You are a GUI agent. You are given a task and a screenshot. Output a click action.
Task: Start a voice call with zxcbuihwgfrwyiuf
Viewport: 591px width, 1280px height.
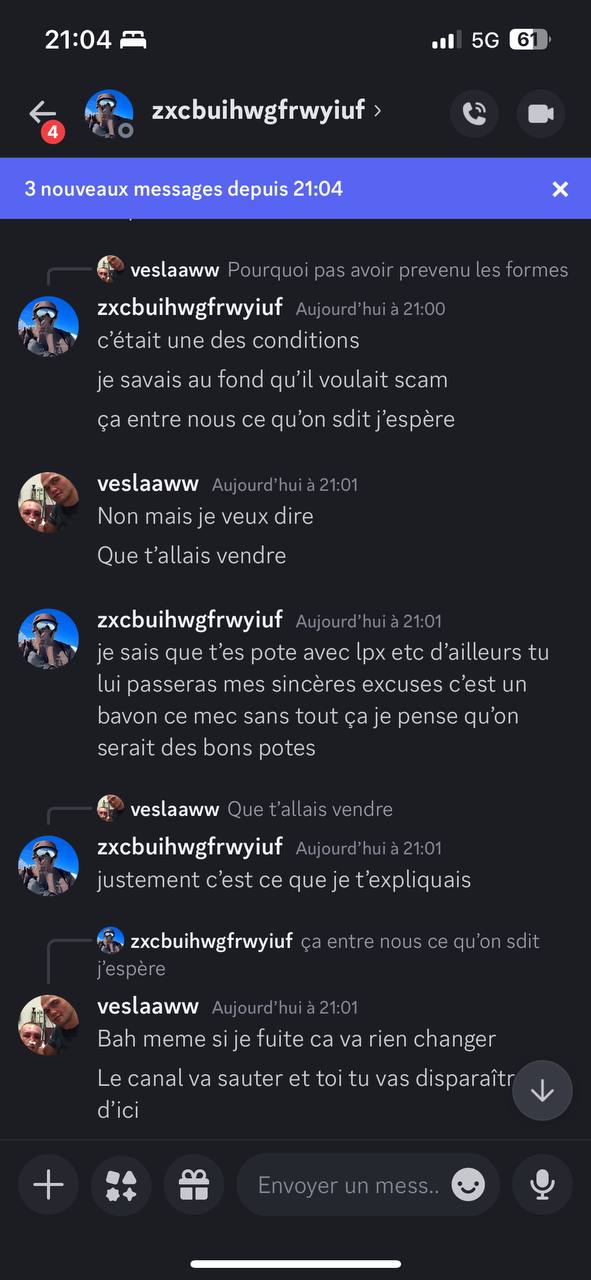(x=475, y=113)
